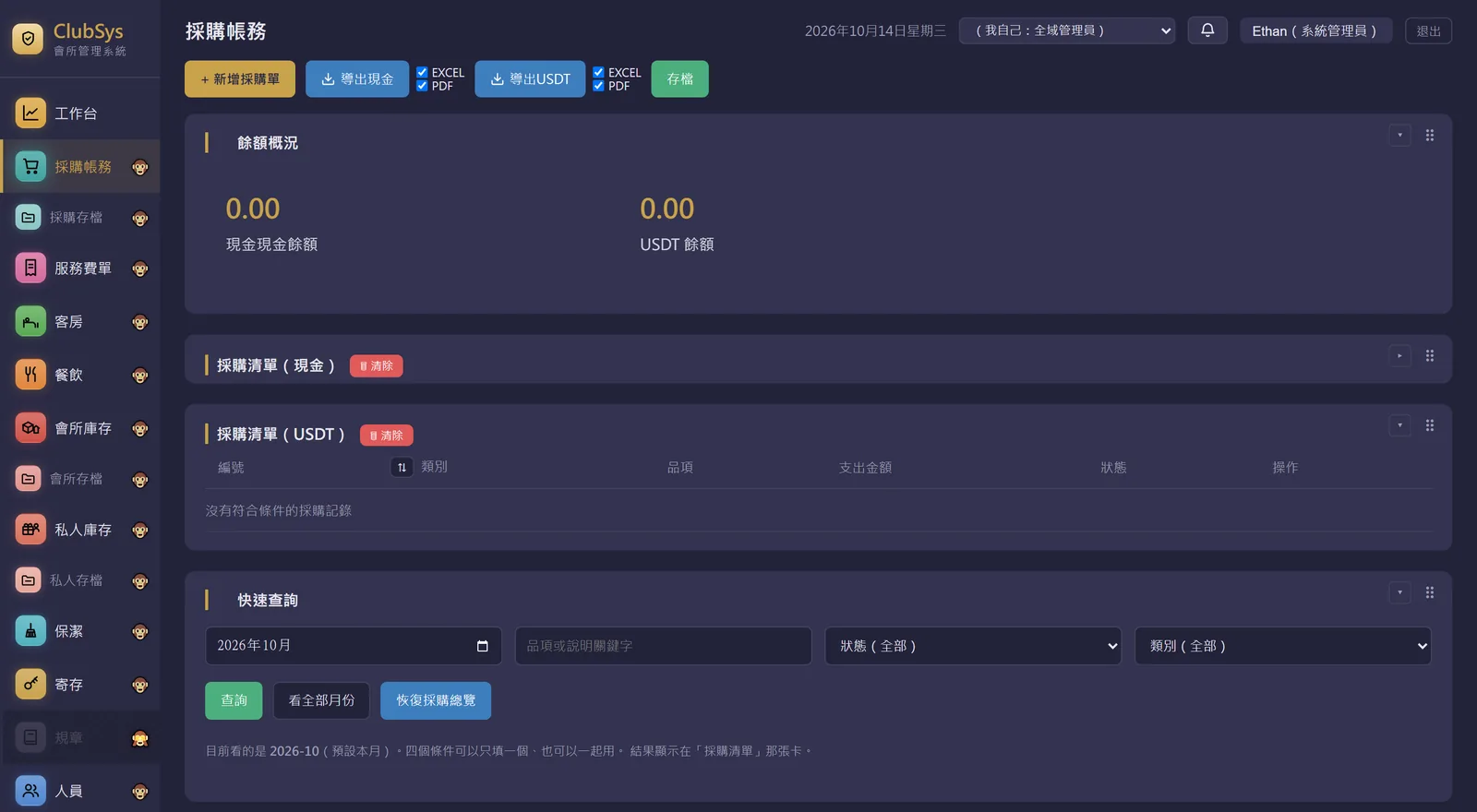Click the drag handle of 採購清單 (USDT) panel
1477x812 pixels.
point(1430,425)
